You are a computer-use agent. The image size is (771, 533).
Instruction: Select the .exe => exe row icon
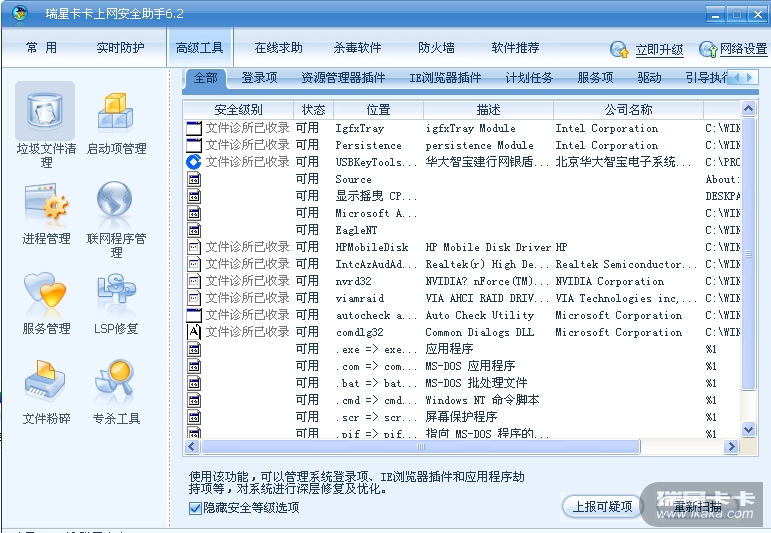coord(194,349)
